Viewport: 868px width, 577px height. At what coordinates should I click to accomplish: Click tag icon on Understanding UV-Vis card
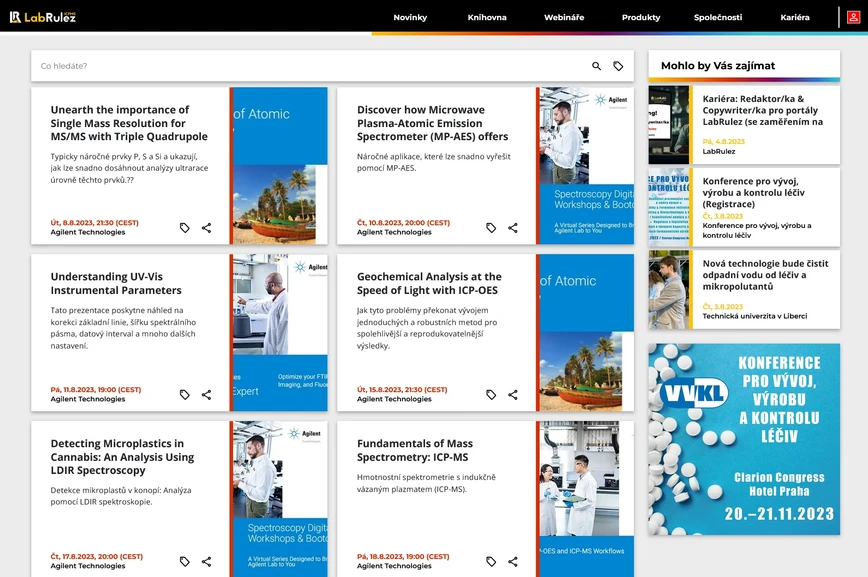coord(184,394)
